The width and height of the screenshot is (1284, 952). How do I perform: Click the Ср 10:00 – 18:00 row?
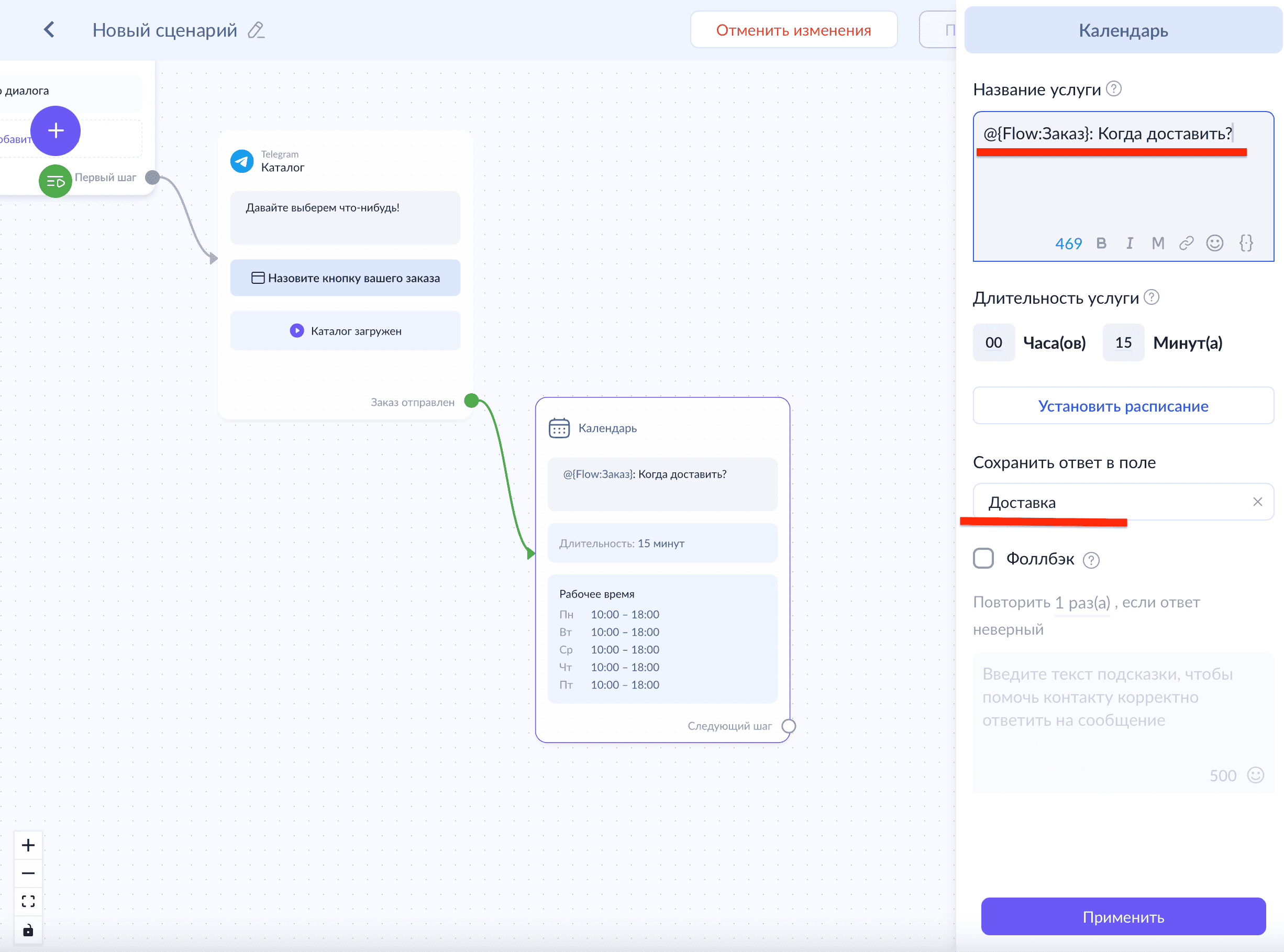609,649
